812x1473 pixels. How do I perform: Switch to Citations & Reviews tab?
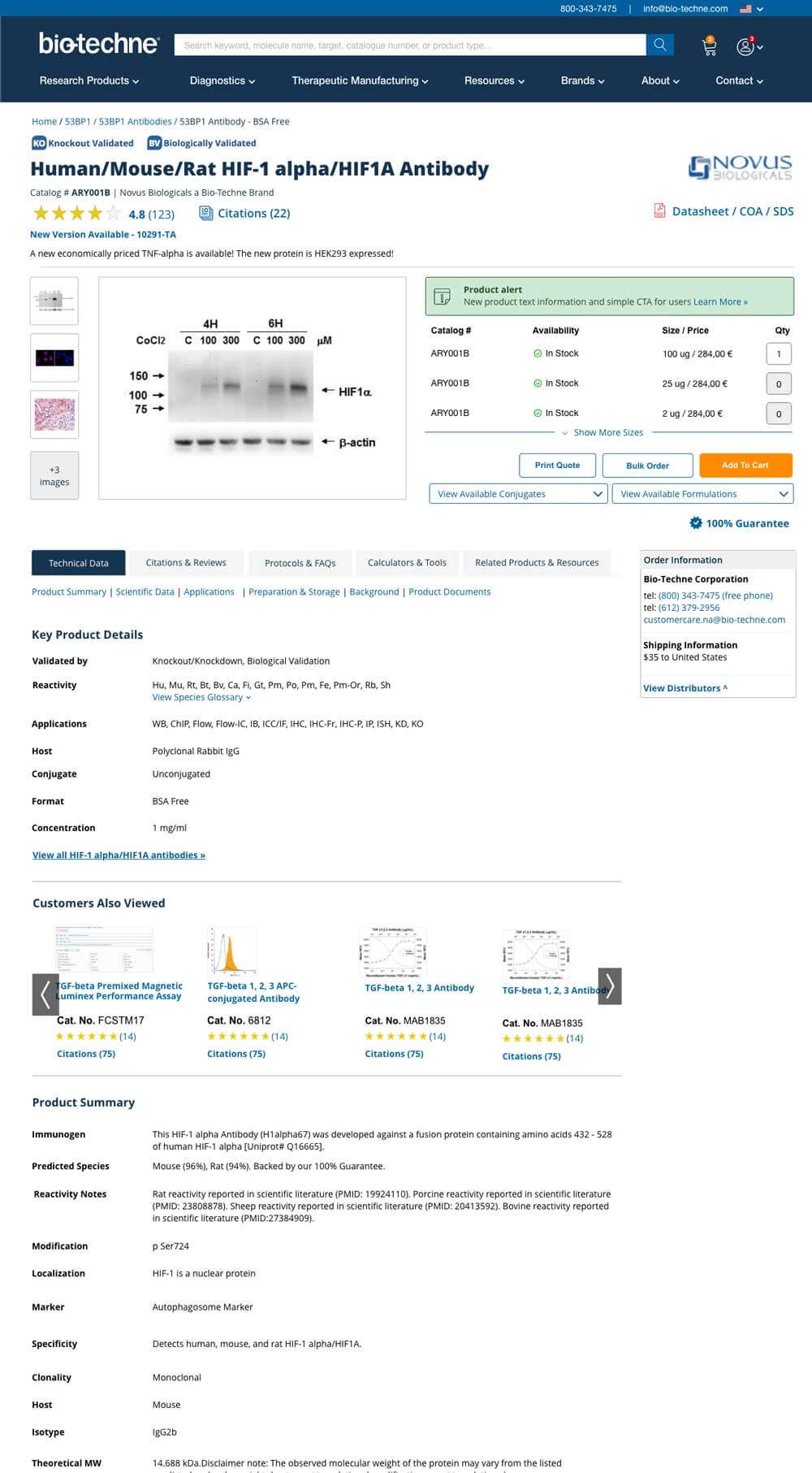(186, 562)
